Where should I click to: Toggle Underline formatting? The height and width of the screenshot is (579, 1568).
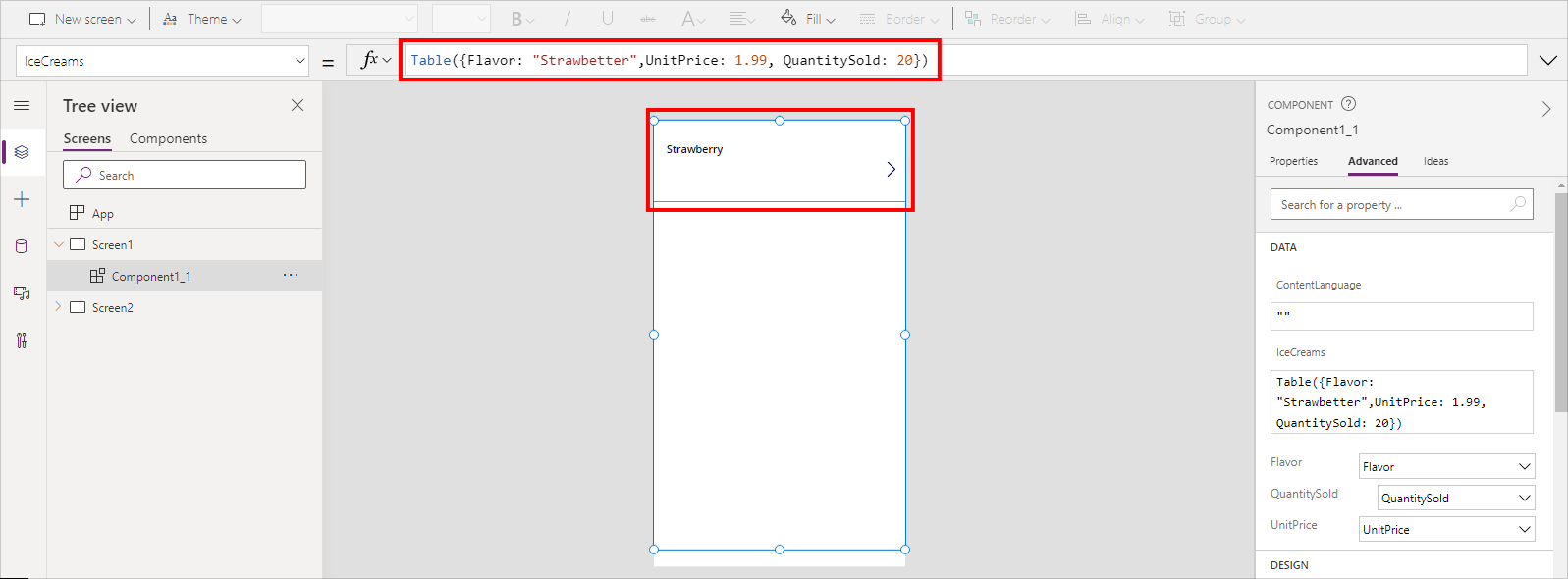(608, 19)
